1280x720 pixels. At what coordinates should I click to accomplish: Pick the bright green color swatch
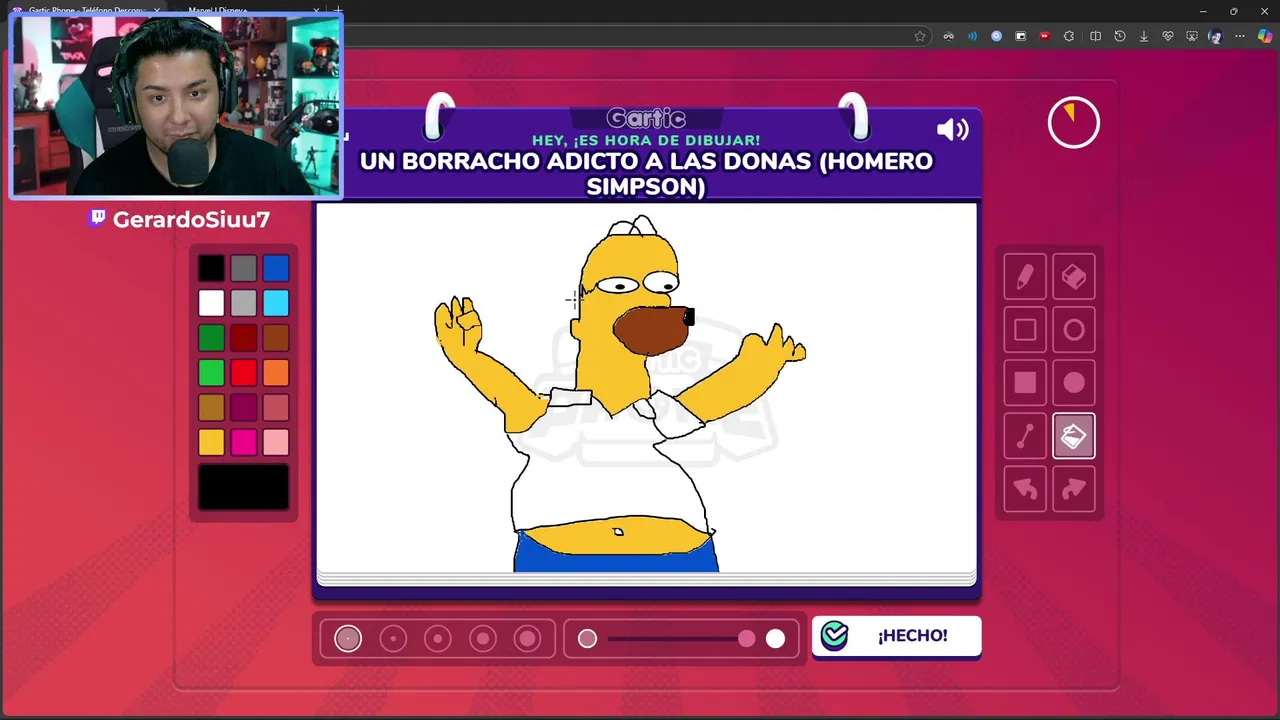pos(211,373)
